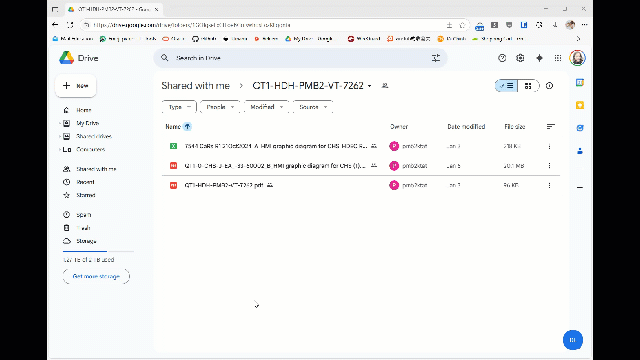Open more actions for the Excel file
The width and height of the screenshot is (640, 360).
click(549, 146)
